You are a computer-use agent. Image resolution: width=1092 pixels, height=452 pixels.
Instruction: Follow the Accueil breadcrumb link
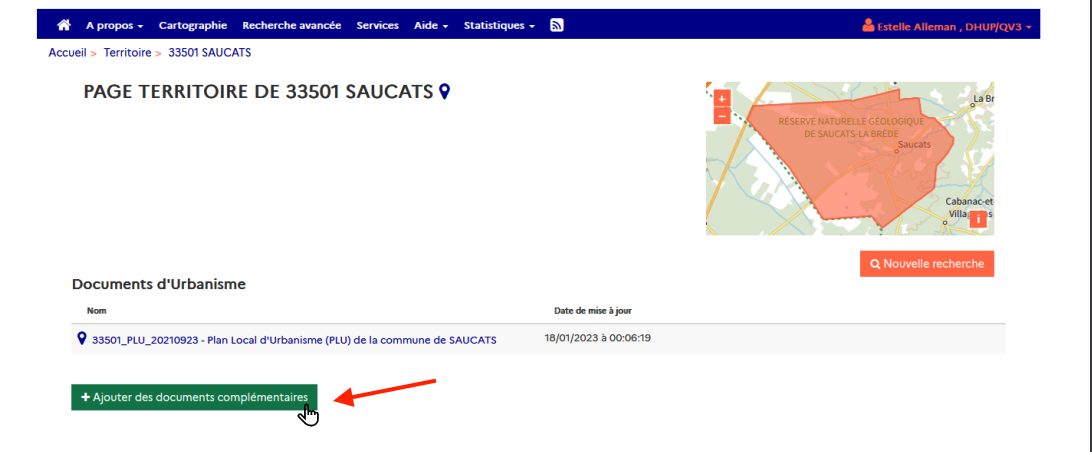(x=66, y=51)
